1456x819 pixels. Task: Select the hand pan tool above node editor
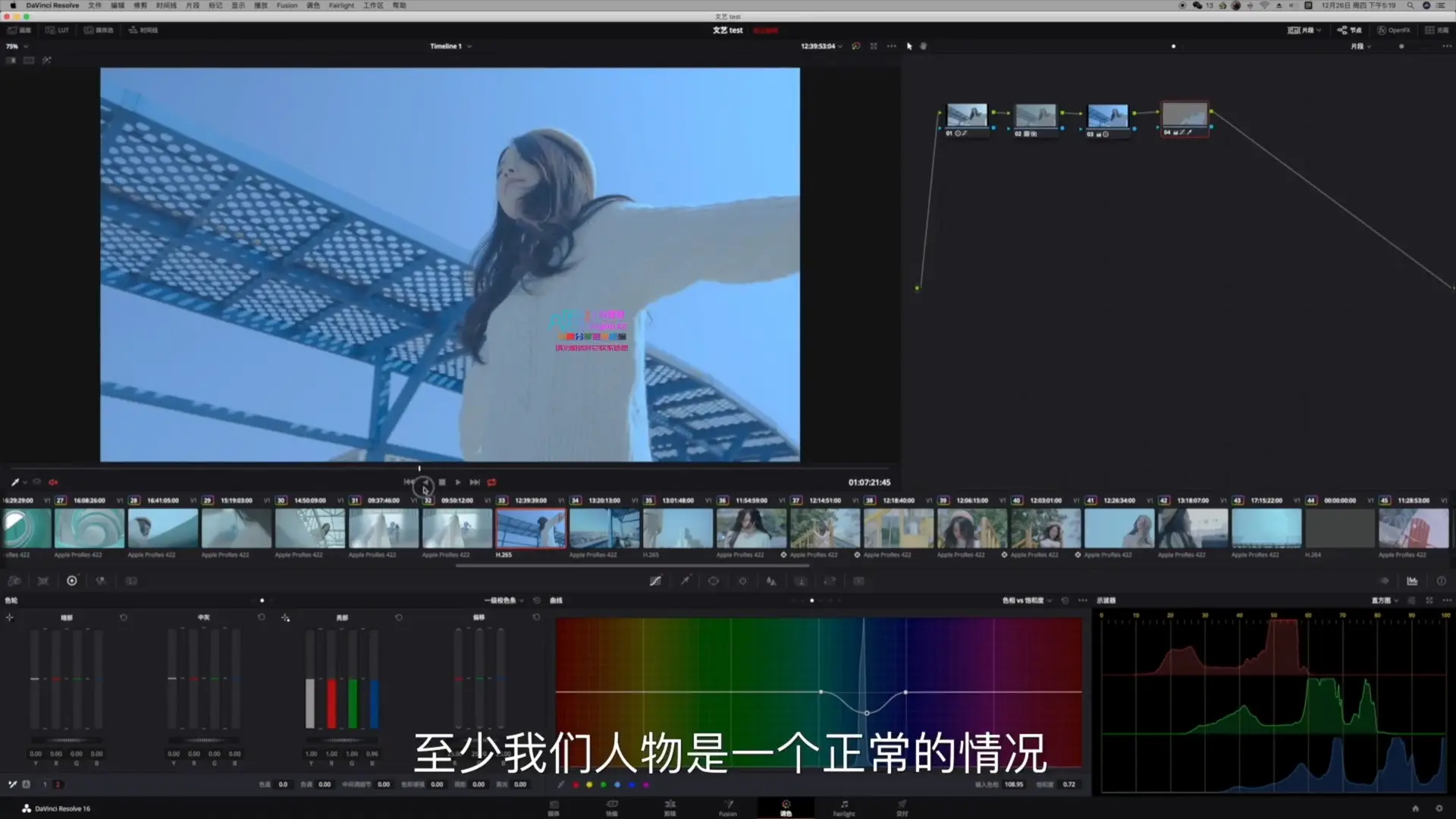[x=924, y=46]
